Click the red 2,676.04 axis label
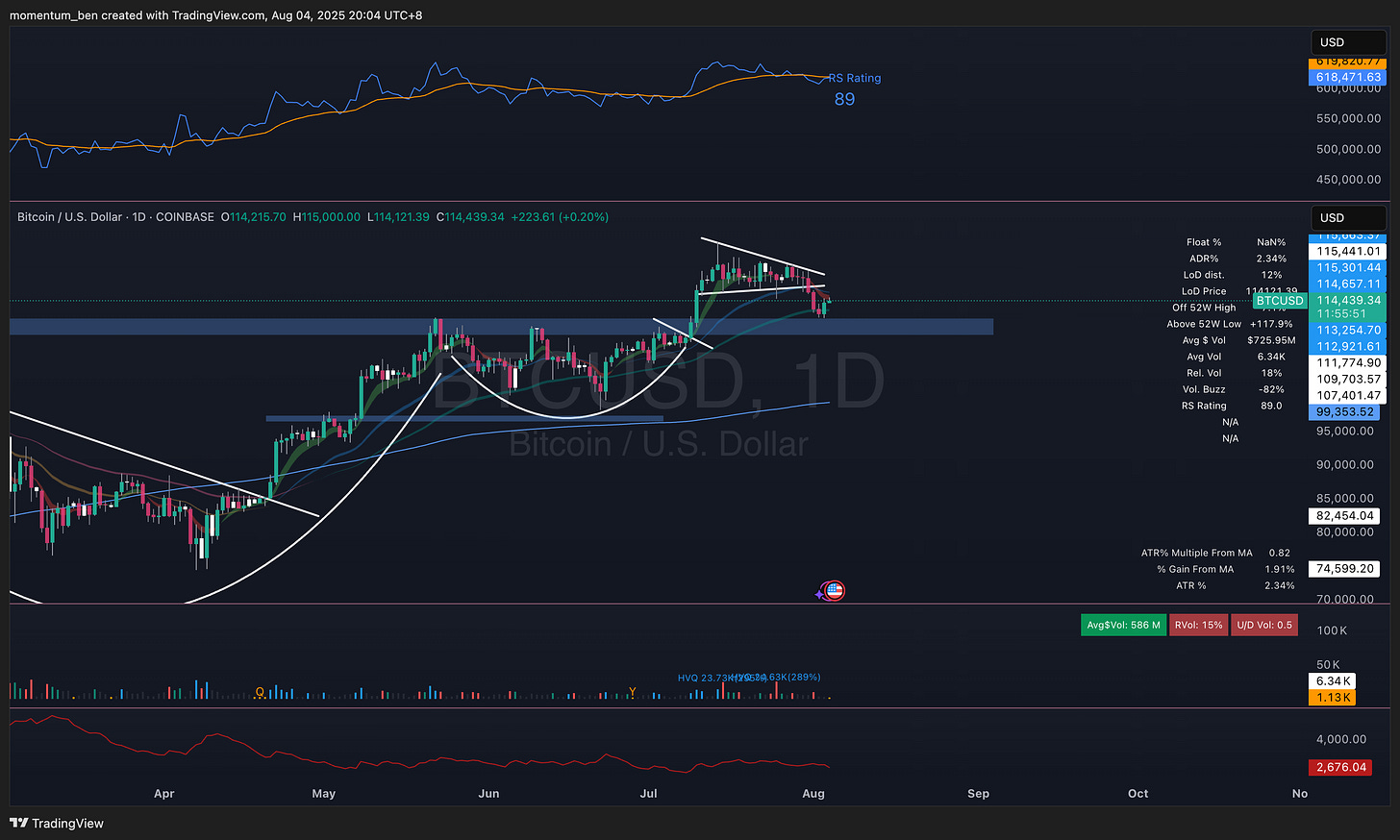 click(x=1340, y=767)
